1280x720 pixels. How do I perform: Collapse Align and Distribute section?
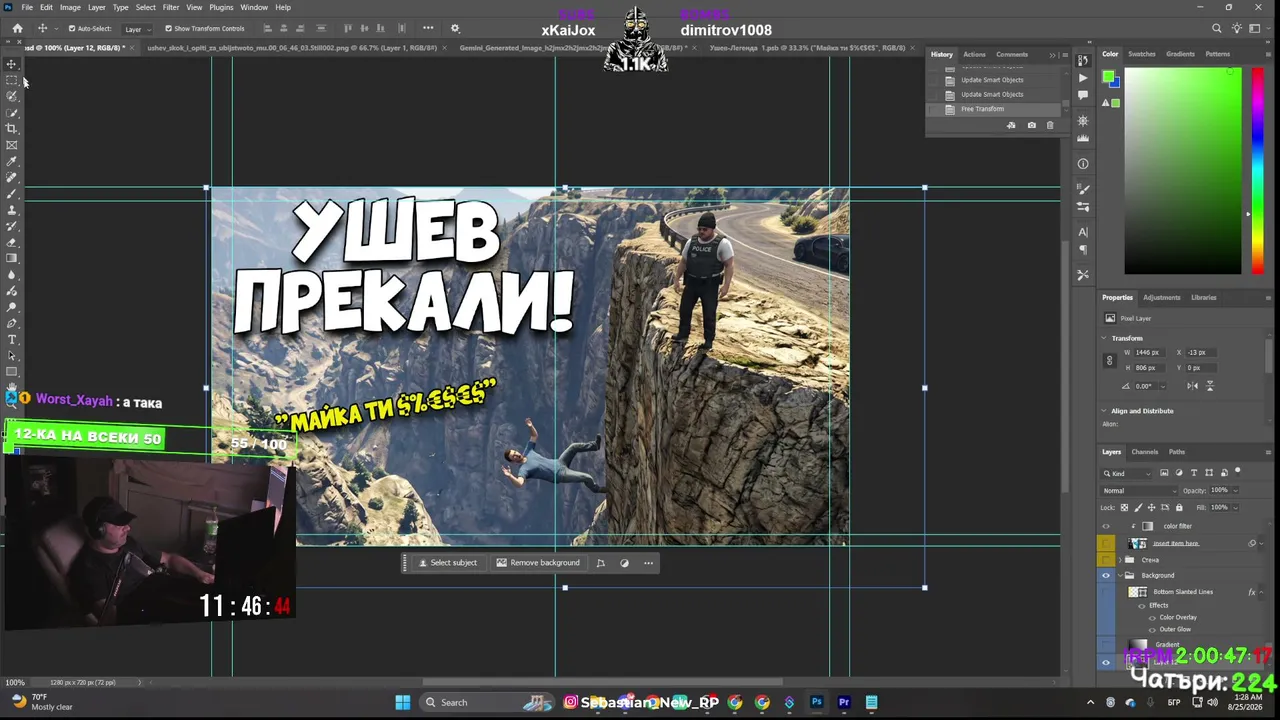coord(1104,411)
